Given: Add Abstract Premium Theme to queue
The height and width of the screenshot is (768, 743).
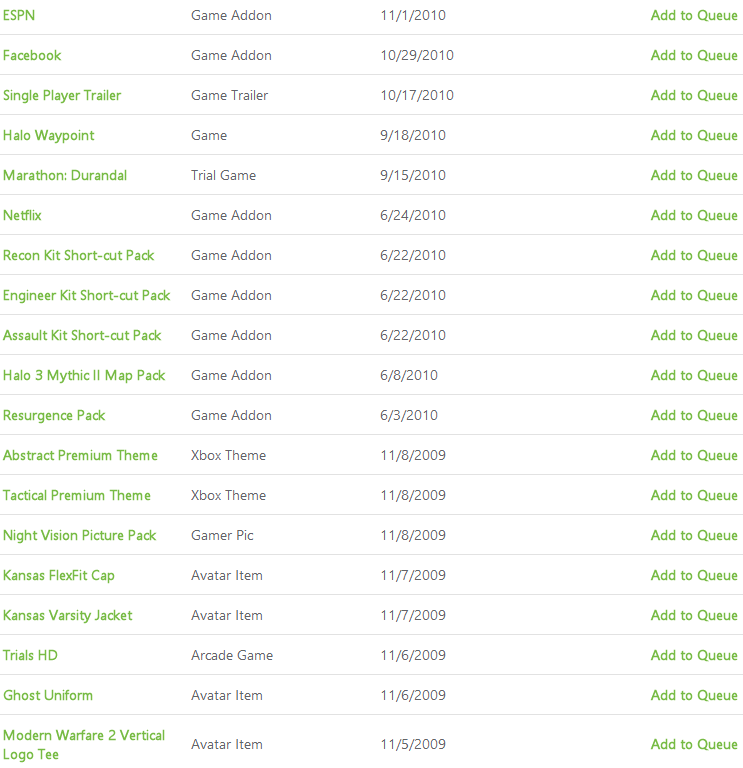Looking at the screenshot, I should (694, 456).
